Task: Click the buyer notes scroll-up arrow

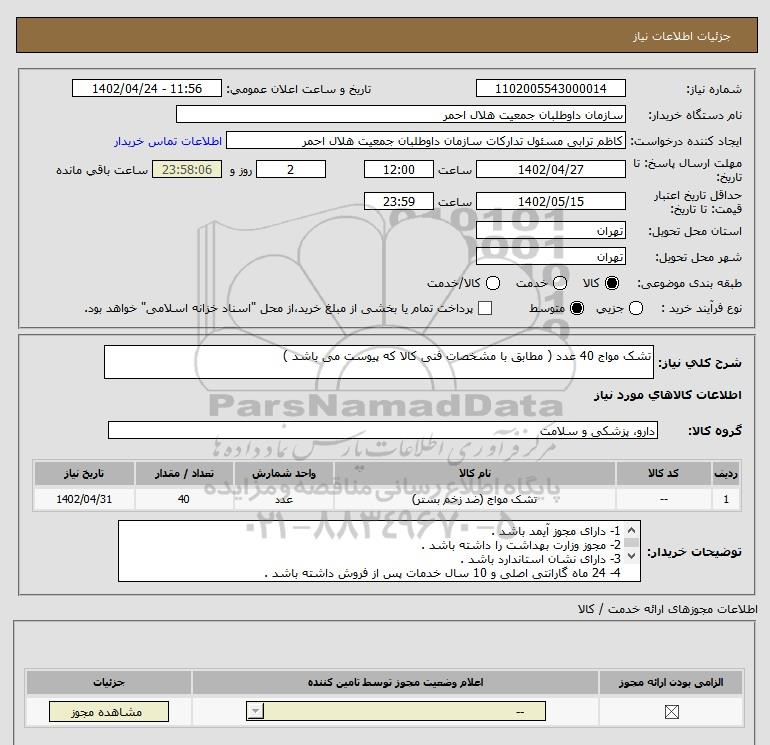Action: 632,530
